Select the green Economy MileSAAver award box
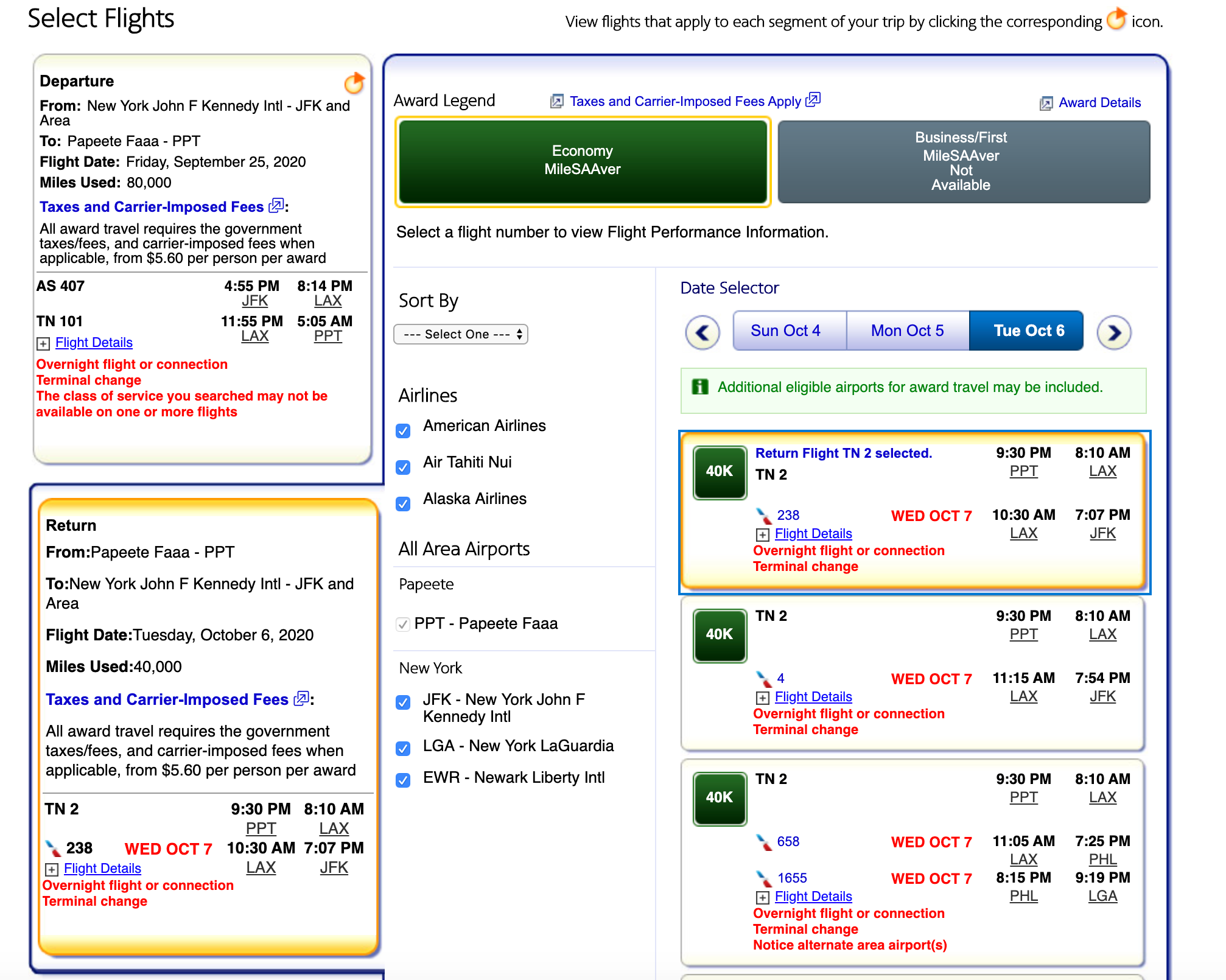1226x980 pixels. [583, 161]
